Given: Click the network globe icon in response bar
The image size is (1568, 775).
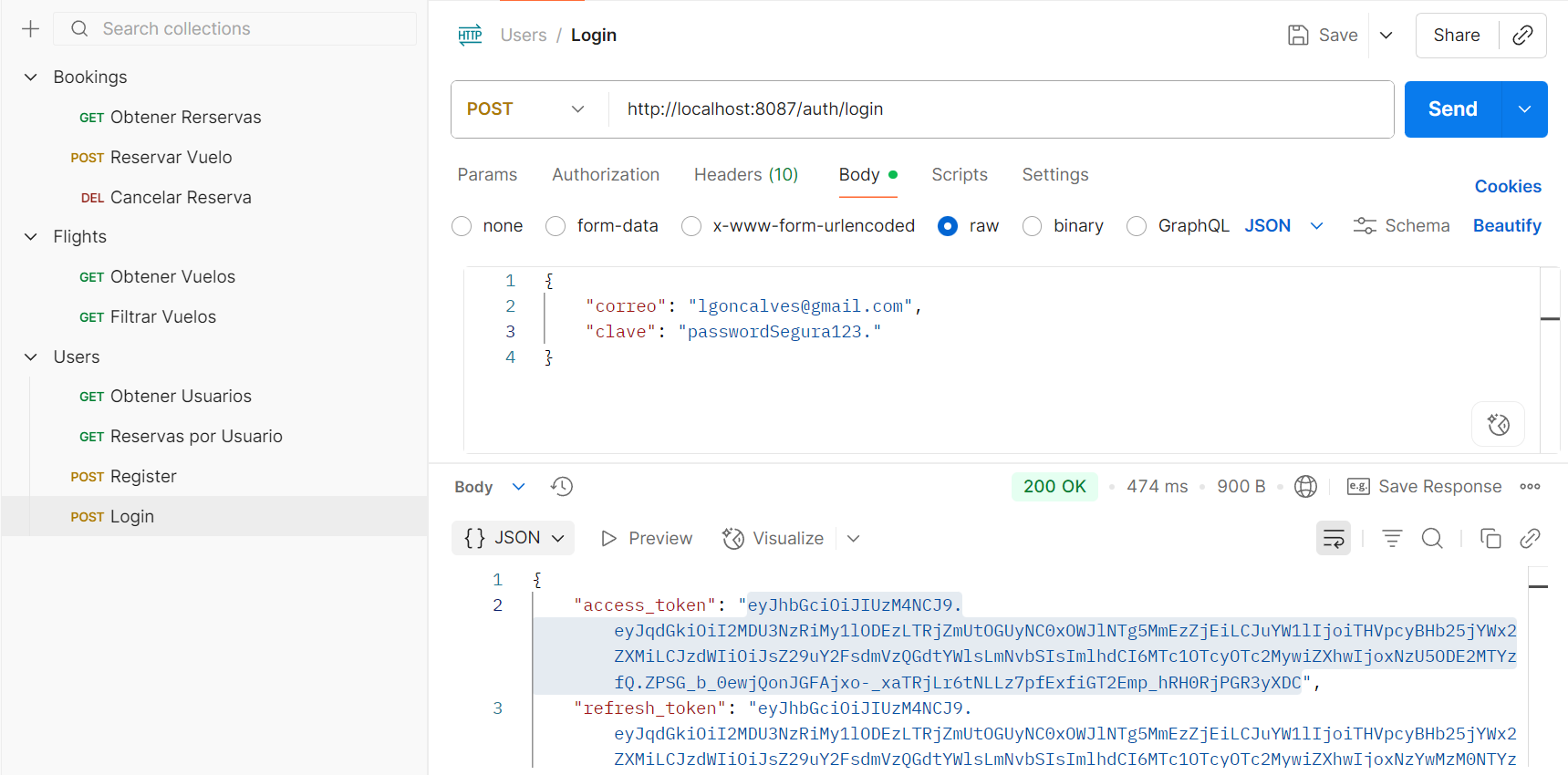Looking at the screenshot, I should (1305, 487).
